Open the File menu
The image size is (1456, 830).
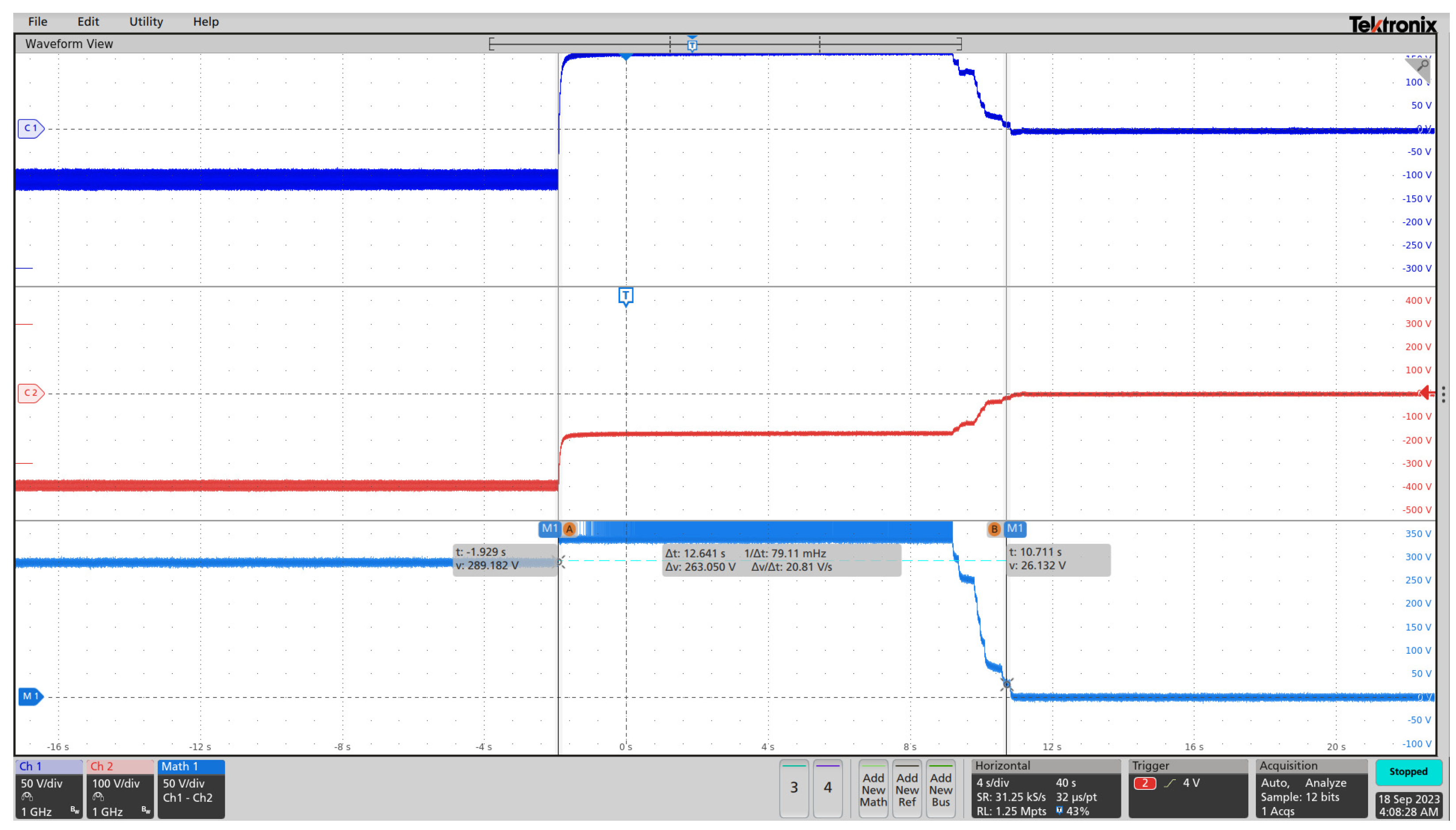pyautogui.click(x=38, y=22)
